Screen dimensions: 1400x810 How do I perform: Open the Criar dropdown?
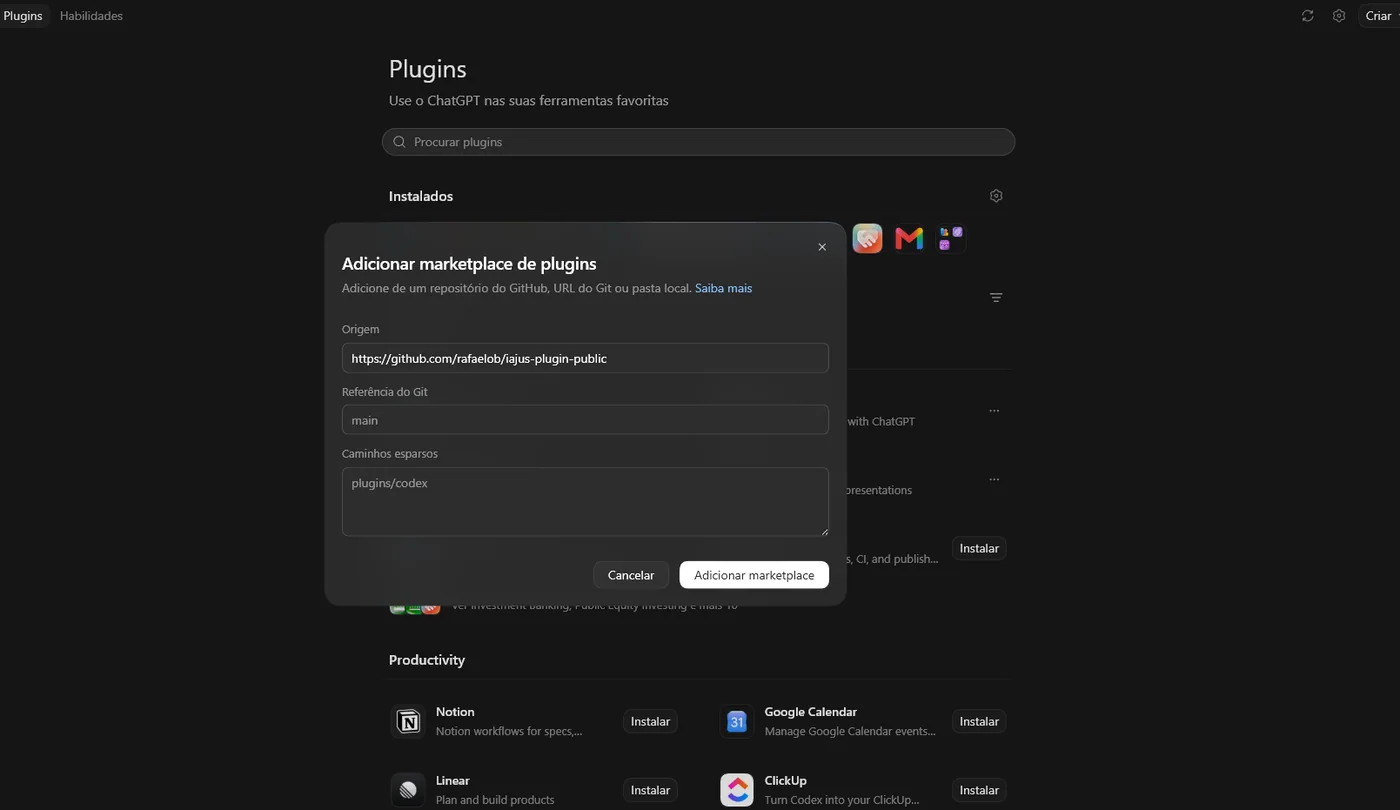(x=1379, y=16)
